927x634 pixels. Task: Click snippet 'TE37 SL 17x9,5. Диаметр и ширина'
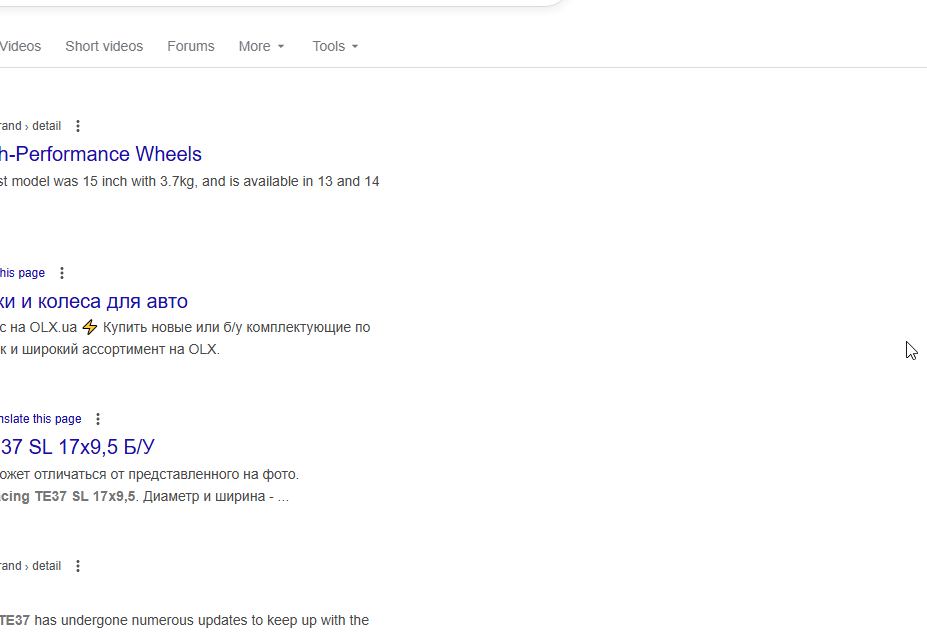point(150,496)
